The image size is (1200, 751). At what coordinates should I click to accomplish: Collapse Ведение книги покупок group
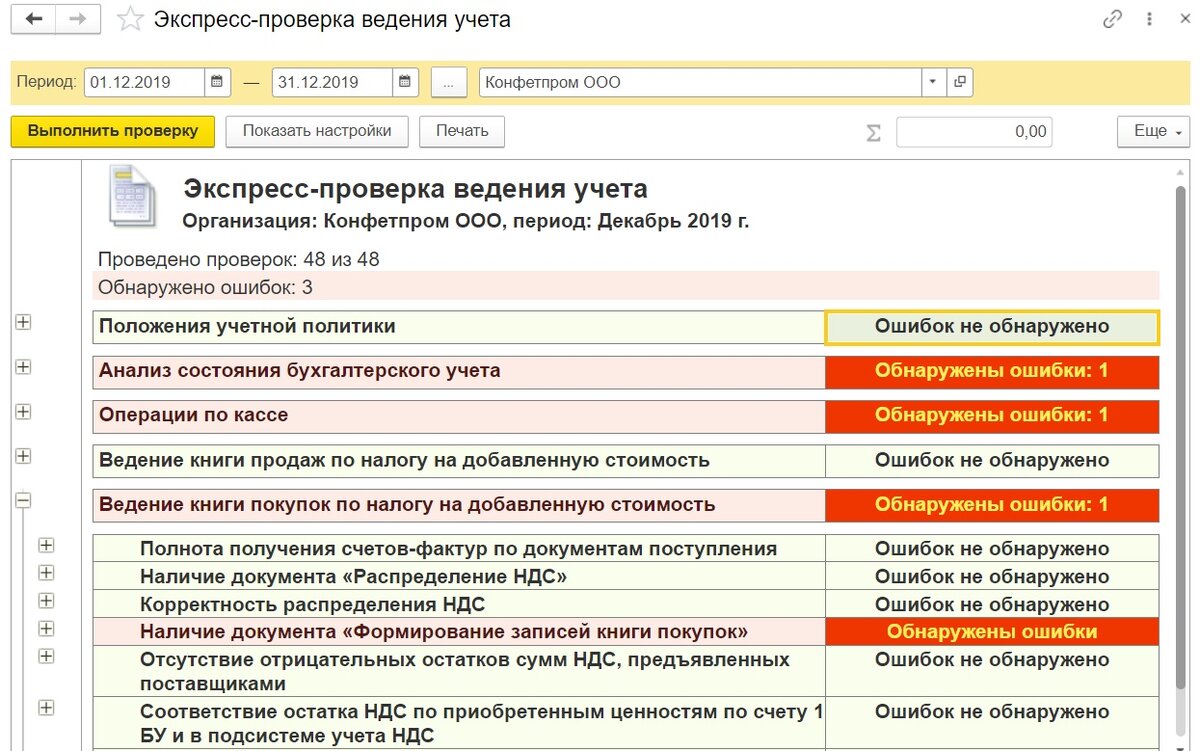pos(24,500)
